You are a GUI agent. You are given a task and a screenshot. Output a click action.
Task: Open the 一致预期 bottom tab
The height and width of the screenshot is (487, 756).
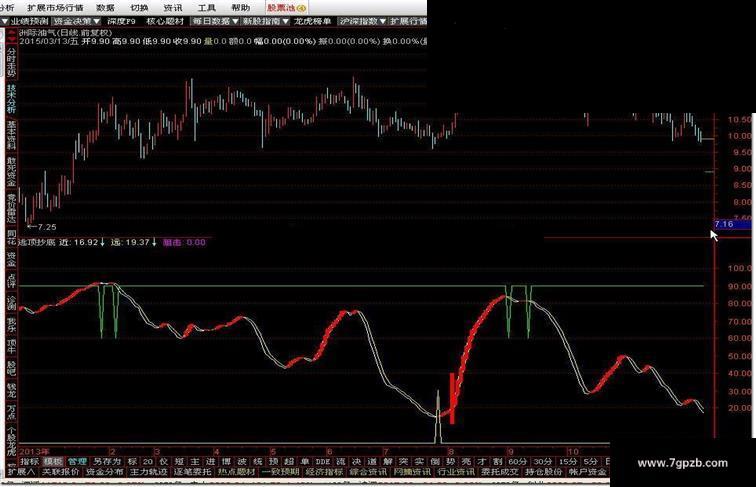point(280,472)
